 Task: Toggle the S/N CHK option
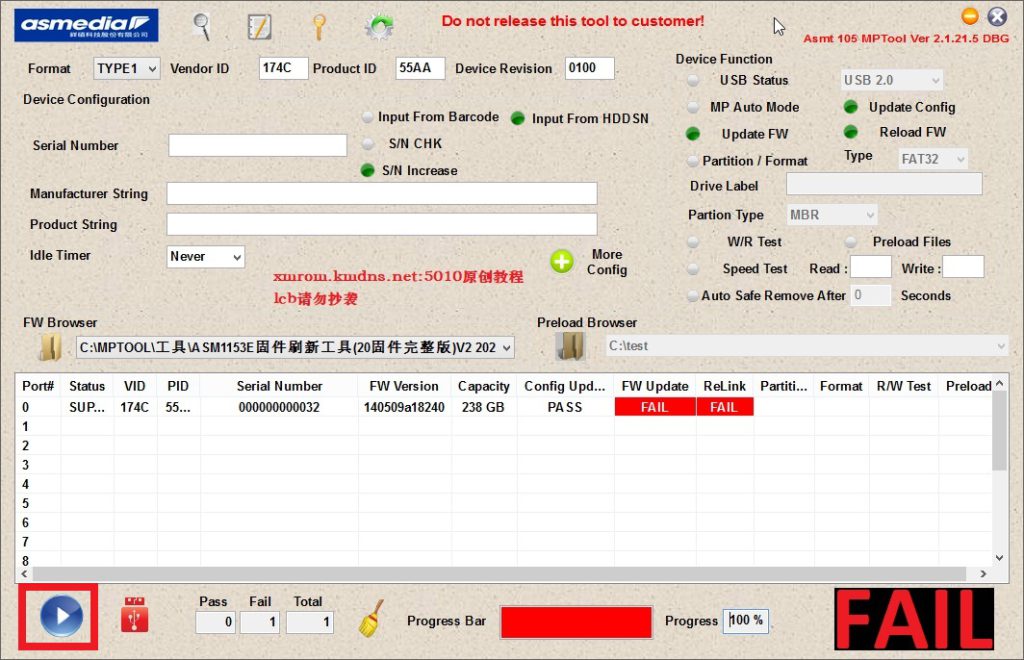(368, 144)
